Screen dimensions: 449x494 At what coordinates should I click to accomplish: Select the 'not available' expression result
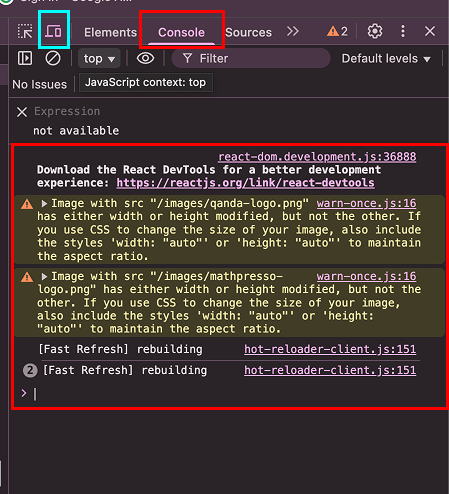click(x=76, y=130)
